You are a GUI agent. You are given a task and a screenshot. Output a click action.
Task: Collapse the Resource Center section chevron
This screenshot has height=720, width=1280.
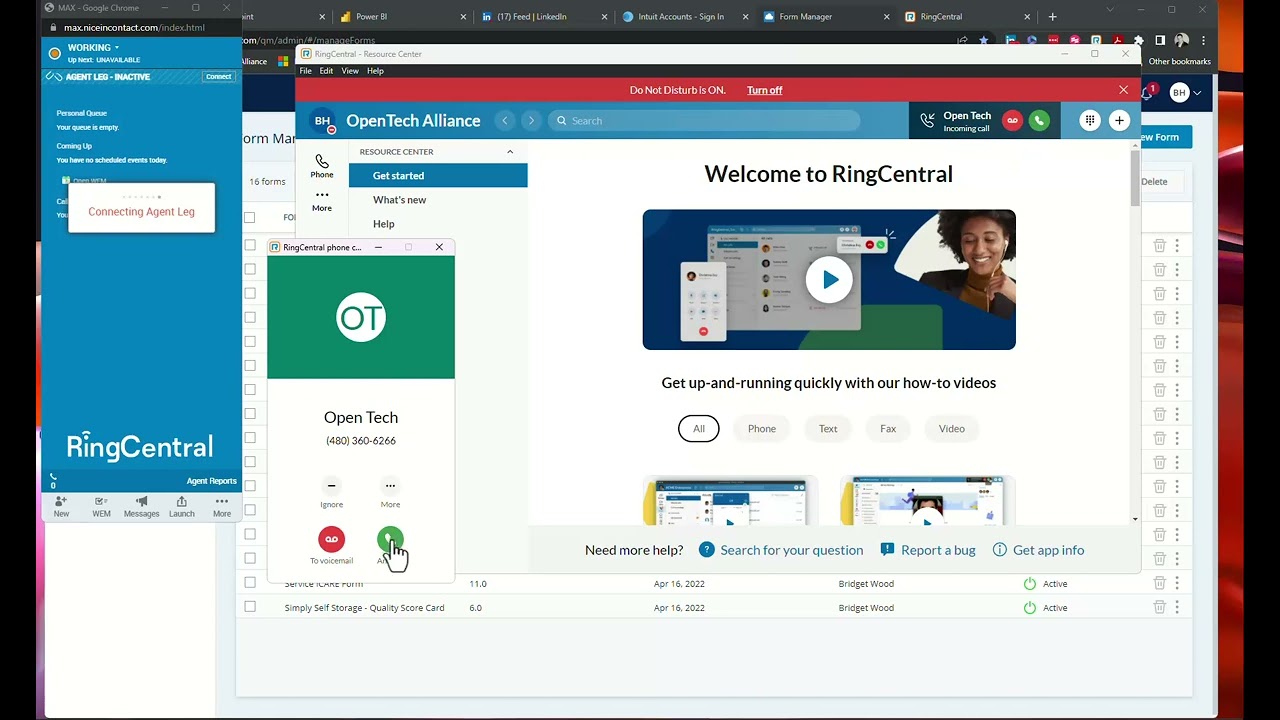coord(510,152)
